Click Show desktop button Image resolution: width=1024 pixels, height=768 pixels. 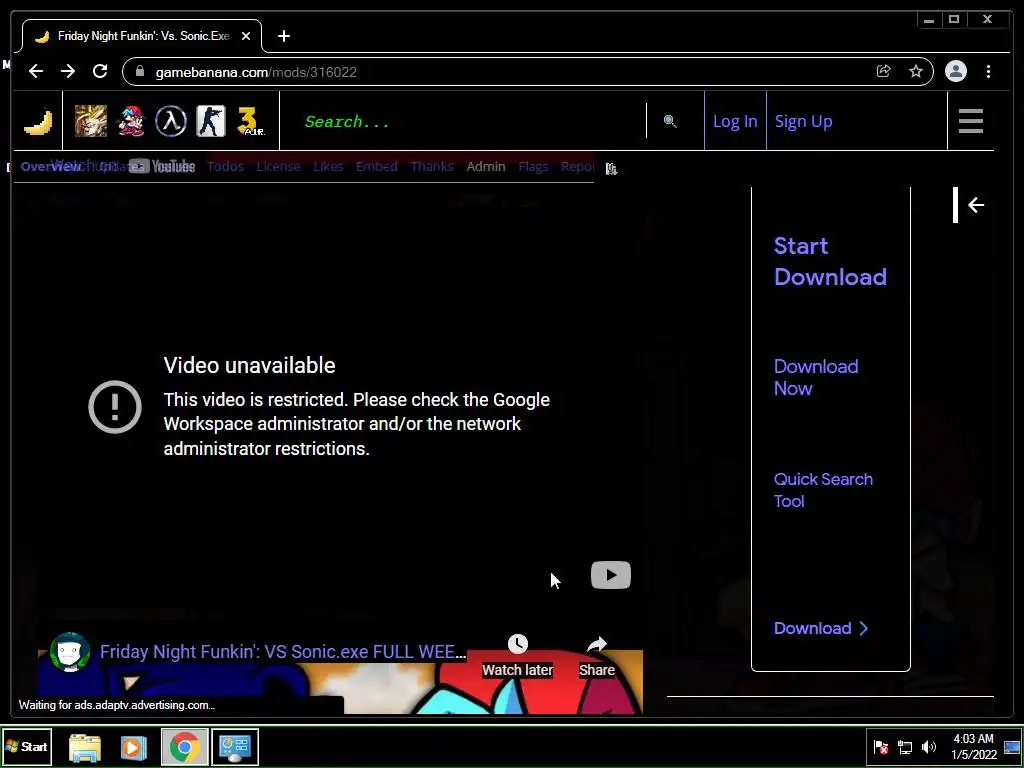[1012, 747]
